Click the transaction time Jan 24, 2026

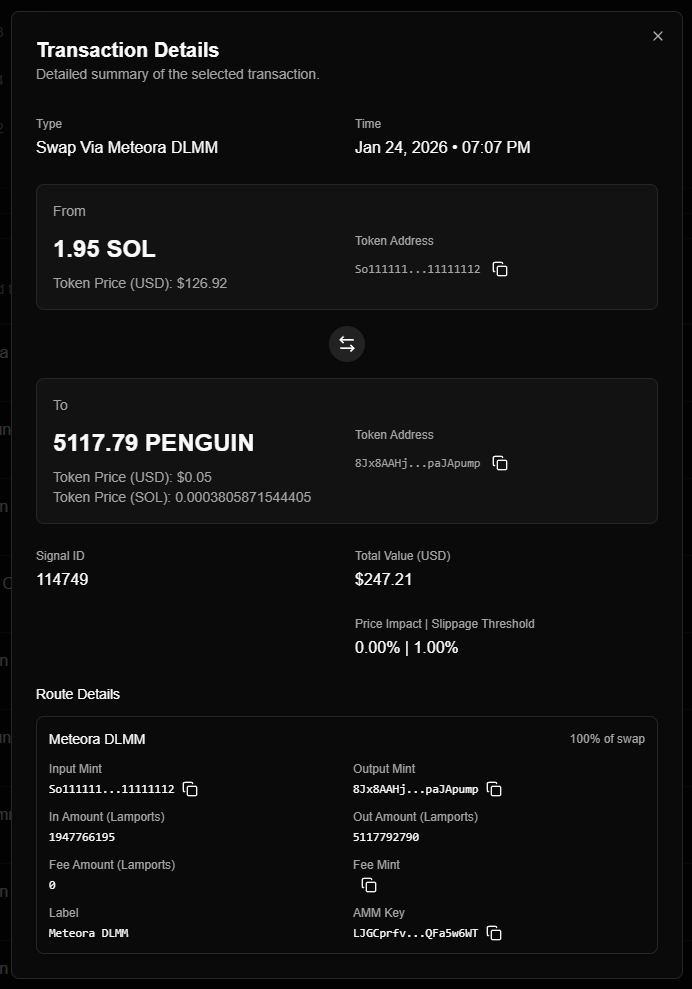(x=442, y=147)
